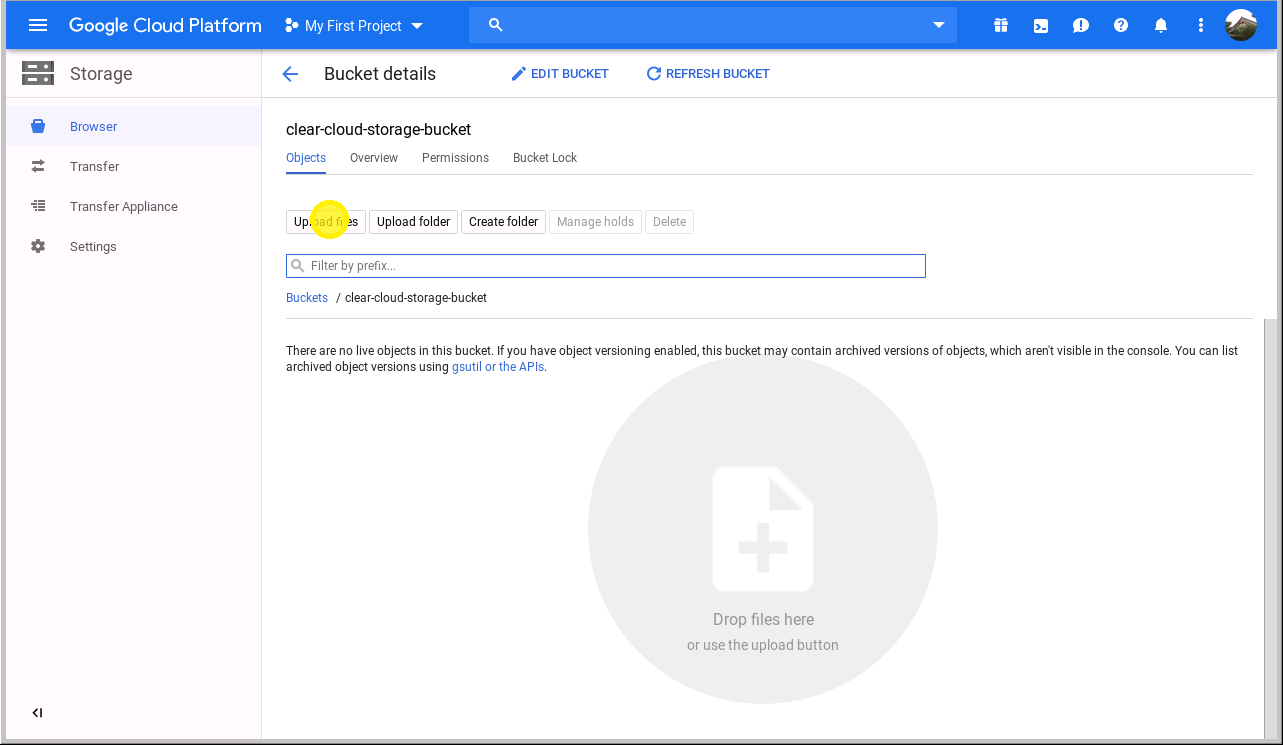Collapse the sidebar with the chevron

click(x=37, y=713)
